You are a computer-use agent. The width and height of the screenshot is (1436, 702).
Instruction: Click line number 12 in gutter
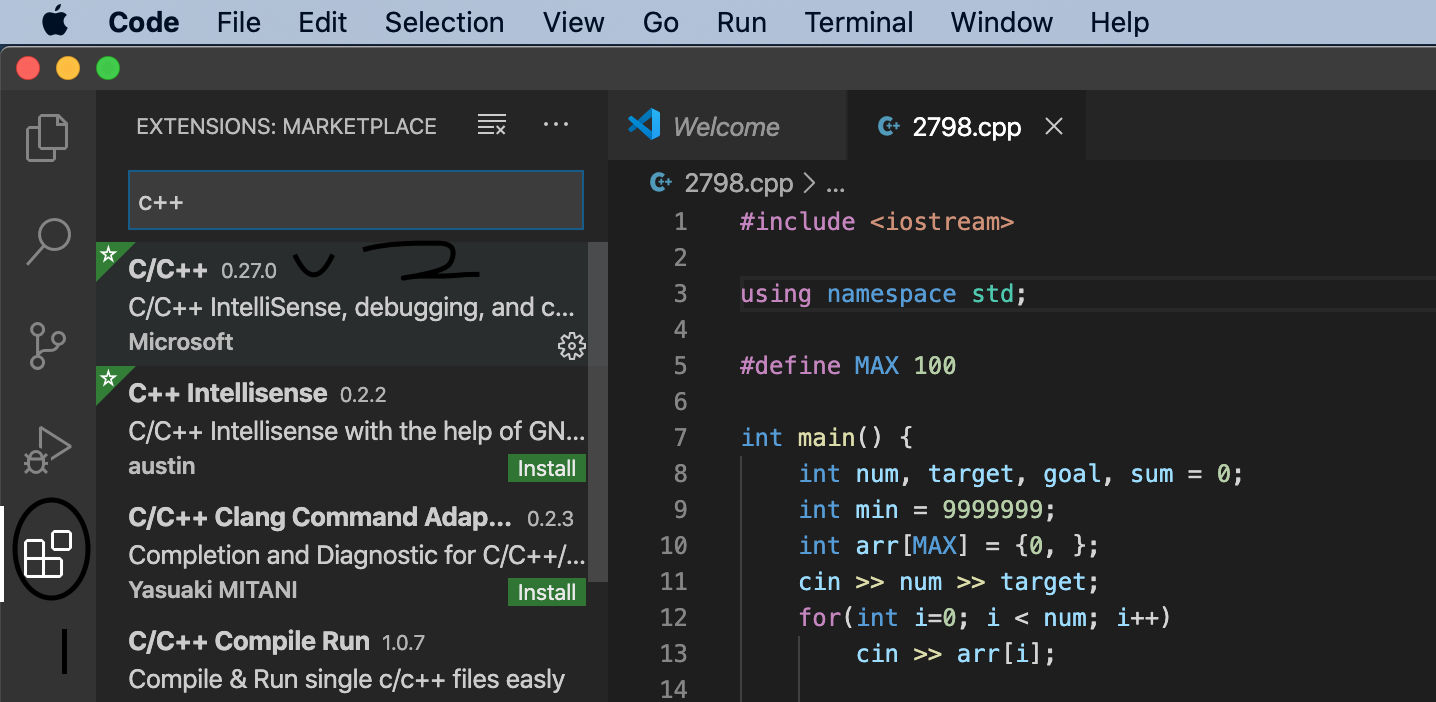pyautogui.click(x=675, y=617)
